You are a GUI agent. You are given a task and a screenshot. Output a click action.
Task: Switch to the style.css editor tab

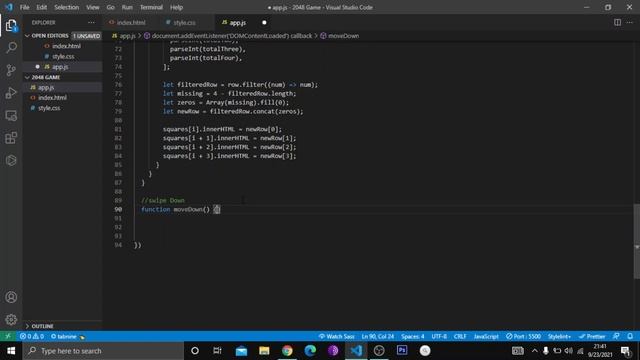184,22
